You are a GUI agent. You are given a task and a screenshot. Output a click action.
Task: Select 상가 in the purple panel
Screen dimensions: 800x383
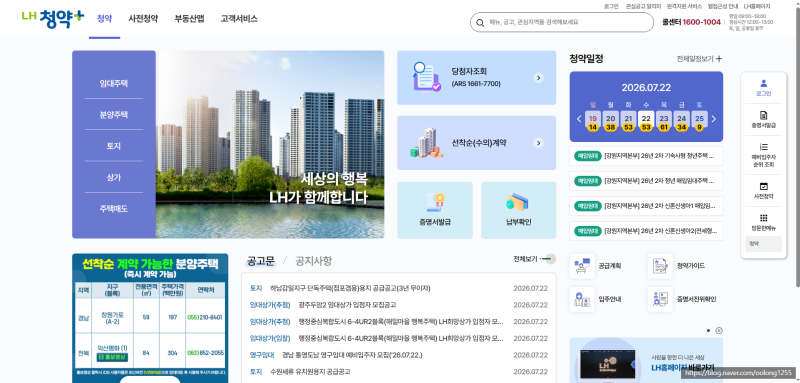(x=114, y=177)
